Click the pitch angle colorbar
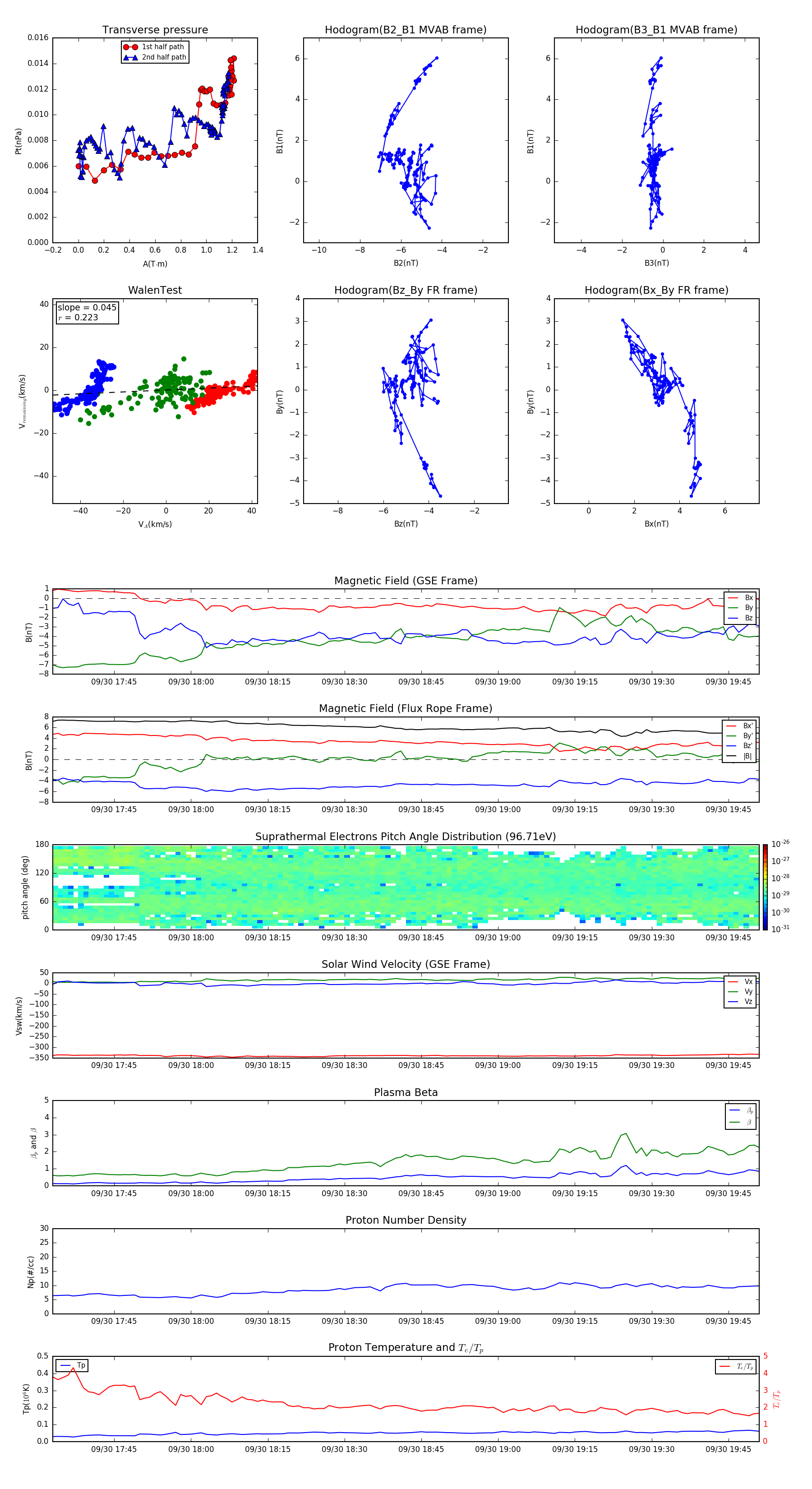This screenshot has width=812, height=1489. pos(765,887)
